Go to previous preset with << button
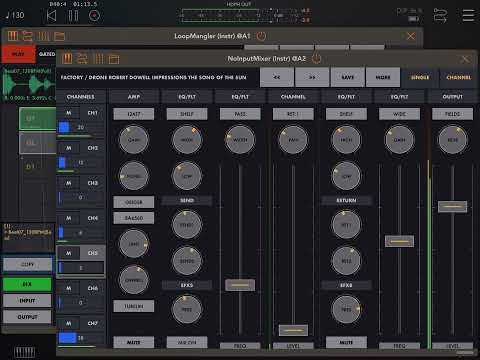Viewport: 480px width, 360px height. (x=277, y=77)
